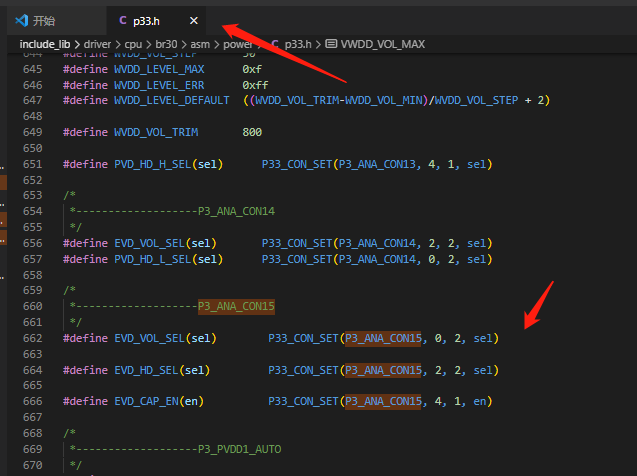
Task: Click the cpu breadcrumb segment
Action: coord(133,44)
